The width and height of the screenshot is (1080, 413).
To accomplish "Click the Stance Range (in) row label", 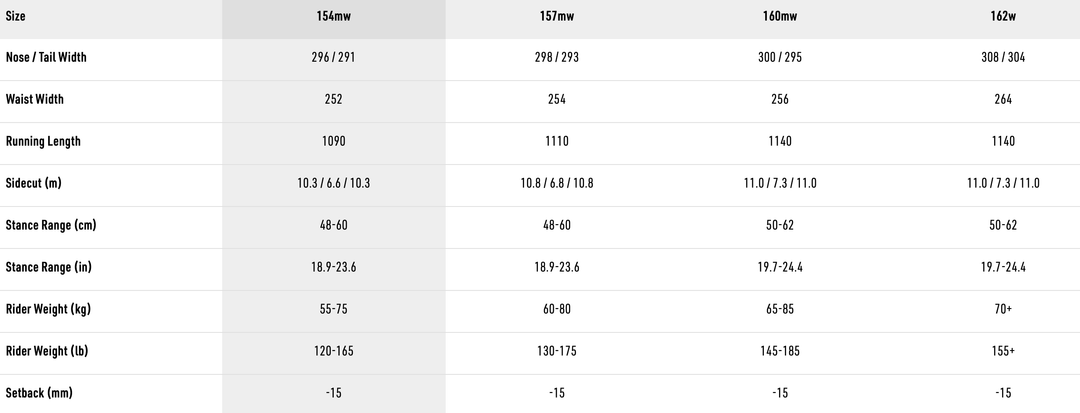I will (49, 268).
